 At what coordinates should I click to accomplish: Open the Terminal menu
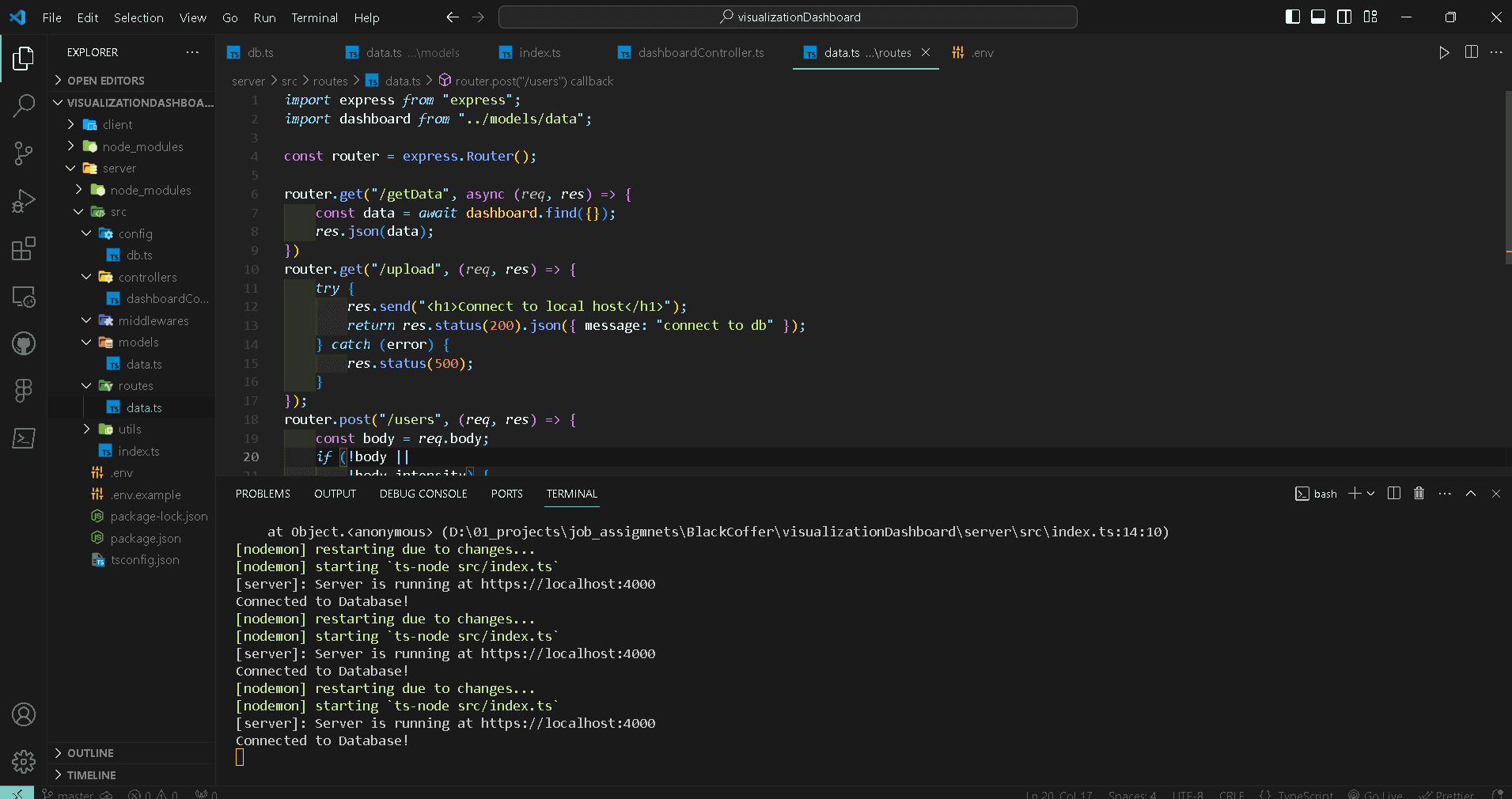(314, 17)
